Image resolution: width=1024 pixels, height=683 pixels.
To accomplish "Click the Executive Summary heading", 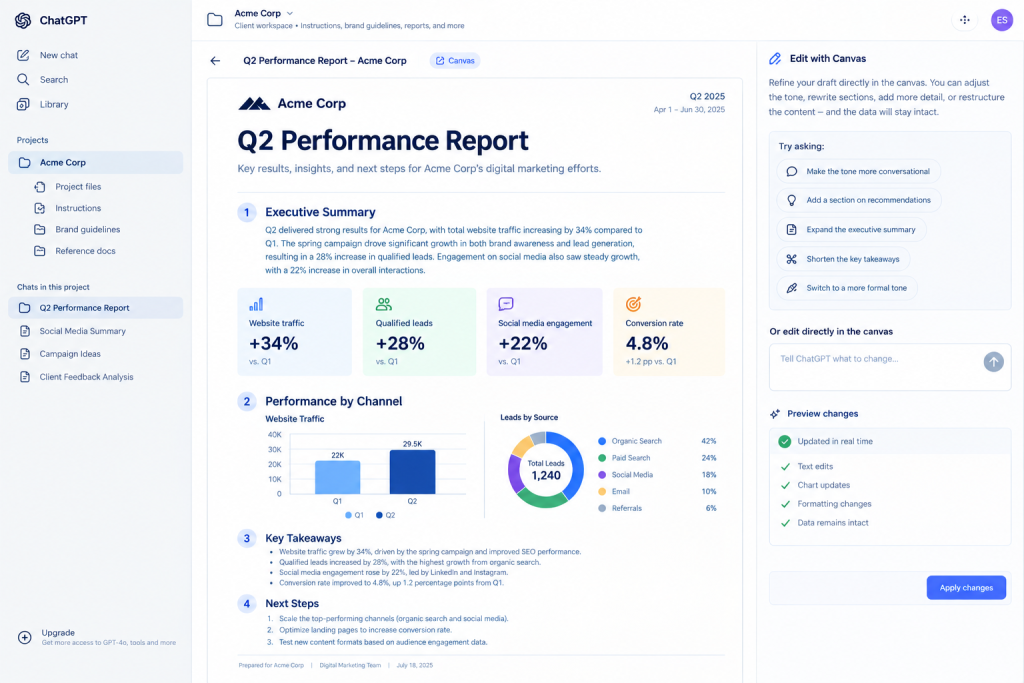I will point(320,212).
